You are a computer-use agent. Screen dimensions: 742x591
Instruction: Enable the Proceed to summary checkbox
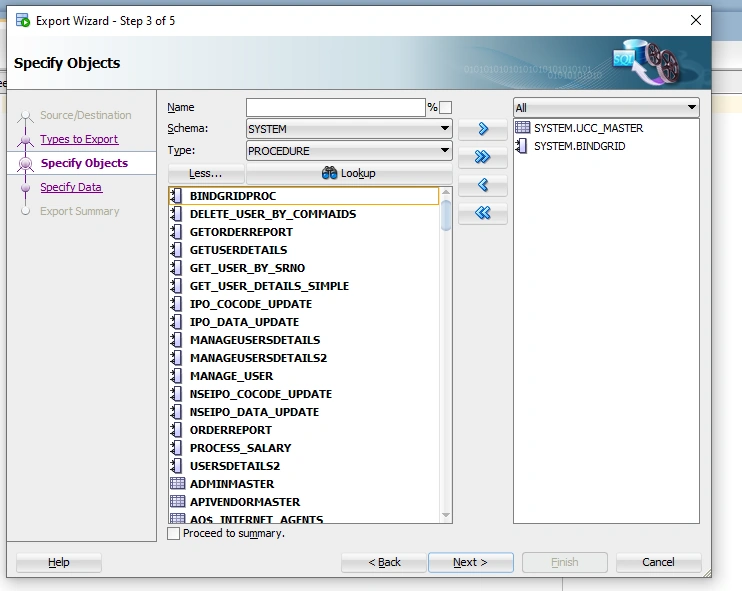coord(174,533)
